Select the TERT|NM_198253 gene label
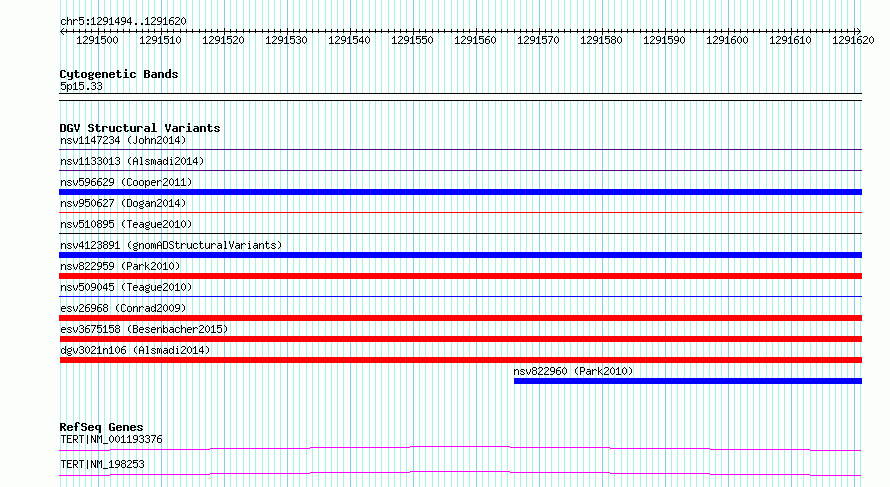 [x=102, y=464]
